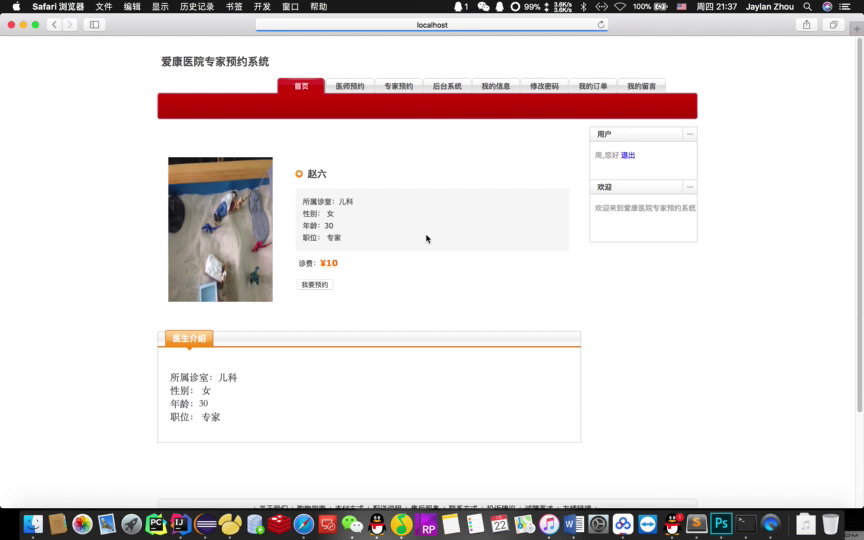Screen dimensions: 864x540
Task: Select the 医生介绍 tab
Action: (x=189, y=338)
